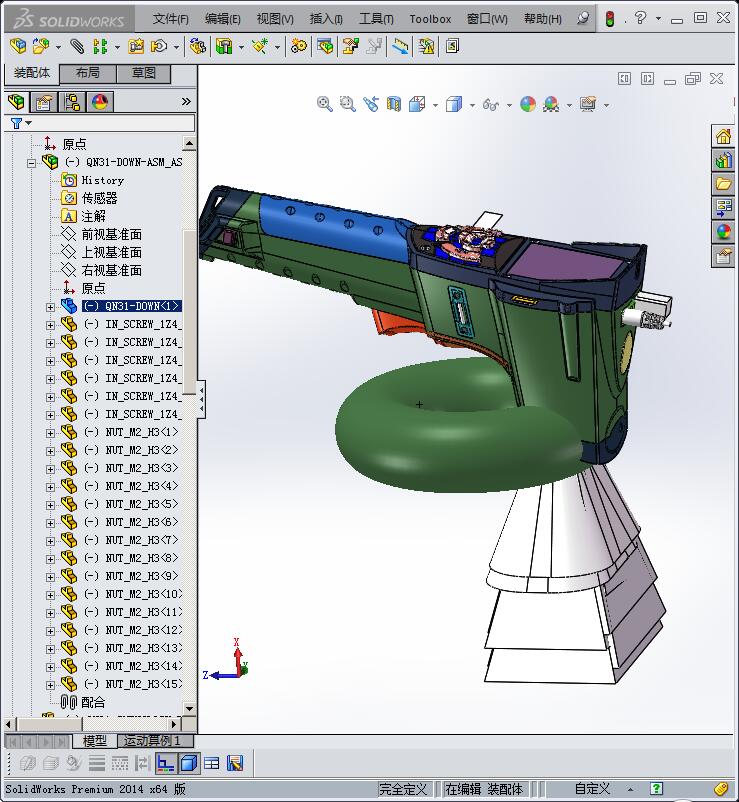The image size is (739, 802).
Task: Open the 工具(T) menu
Action: click(376, 19)
